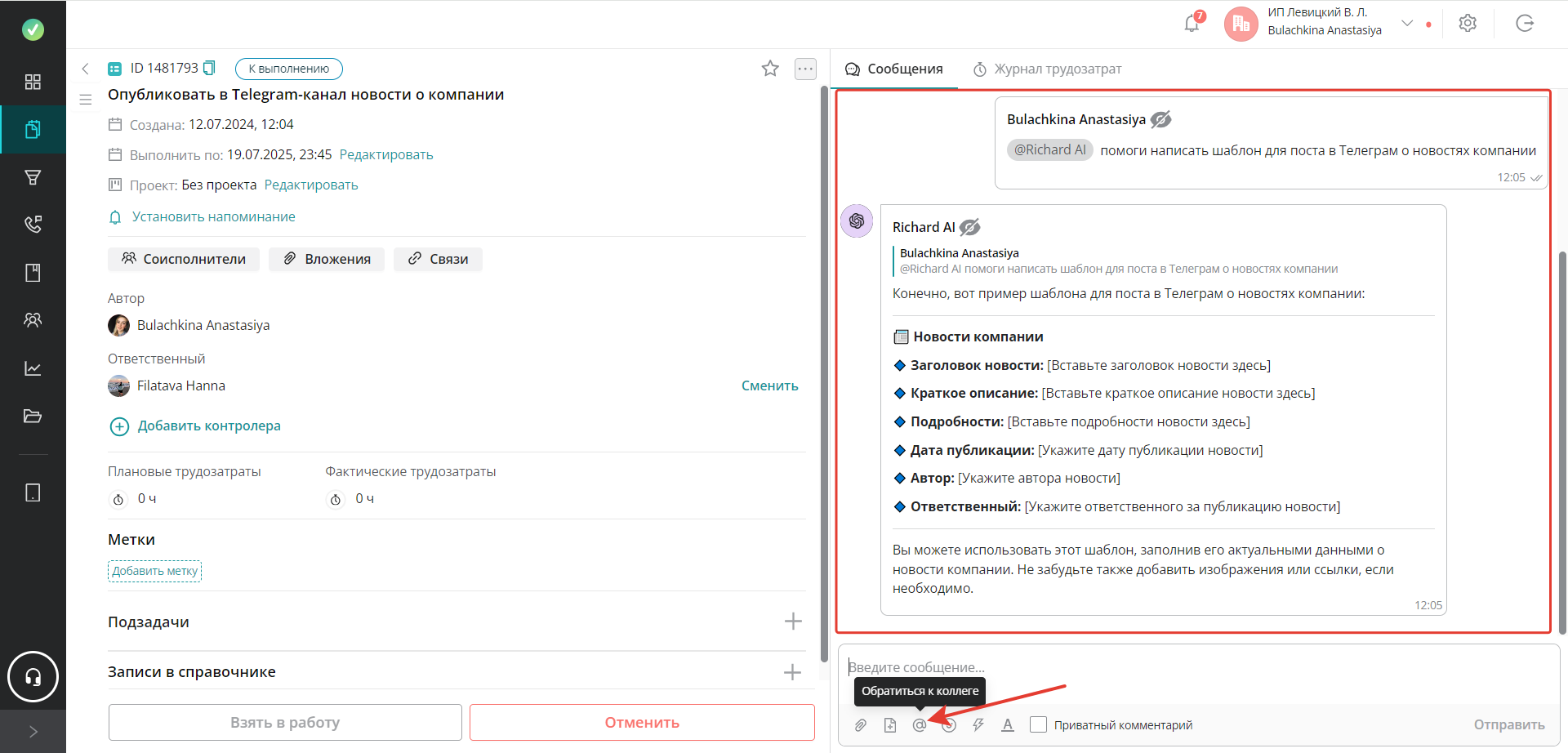
Task: Click the add document icon in composer
Action: tap(890, 724)
